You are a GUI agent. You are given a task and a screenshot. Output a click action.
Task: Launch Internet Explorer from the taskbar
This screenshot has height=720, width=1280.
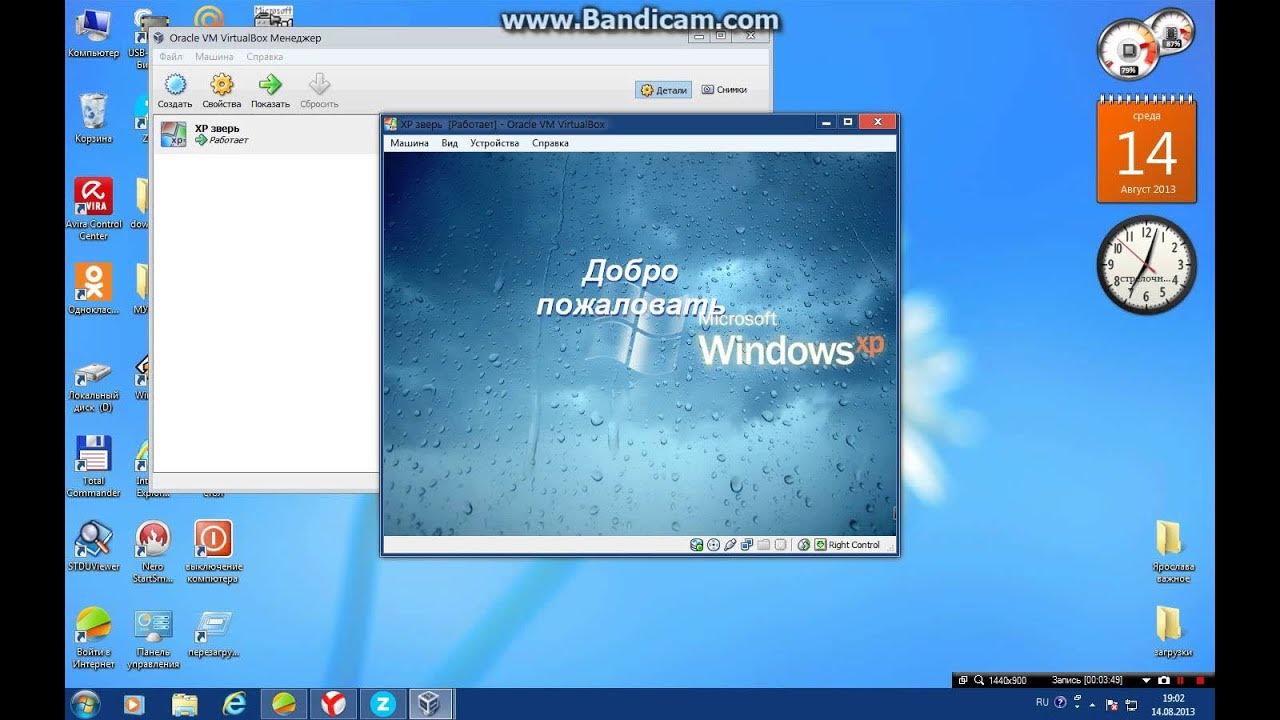pos(234,704)
